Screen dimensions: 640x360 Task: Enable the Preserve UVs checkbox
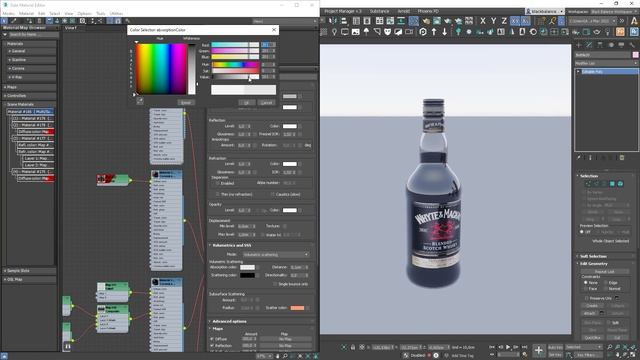pyautogui.click(x=586, y=298)
